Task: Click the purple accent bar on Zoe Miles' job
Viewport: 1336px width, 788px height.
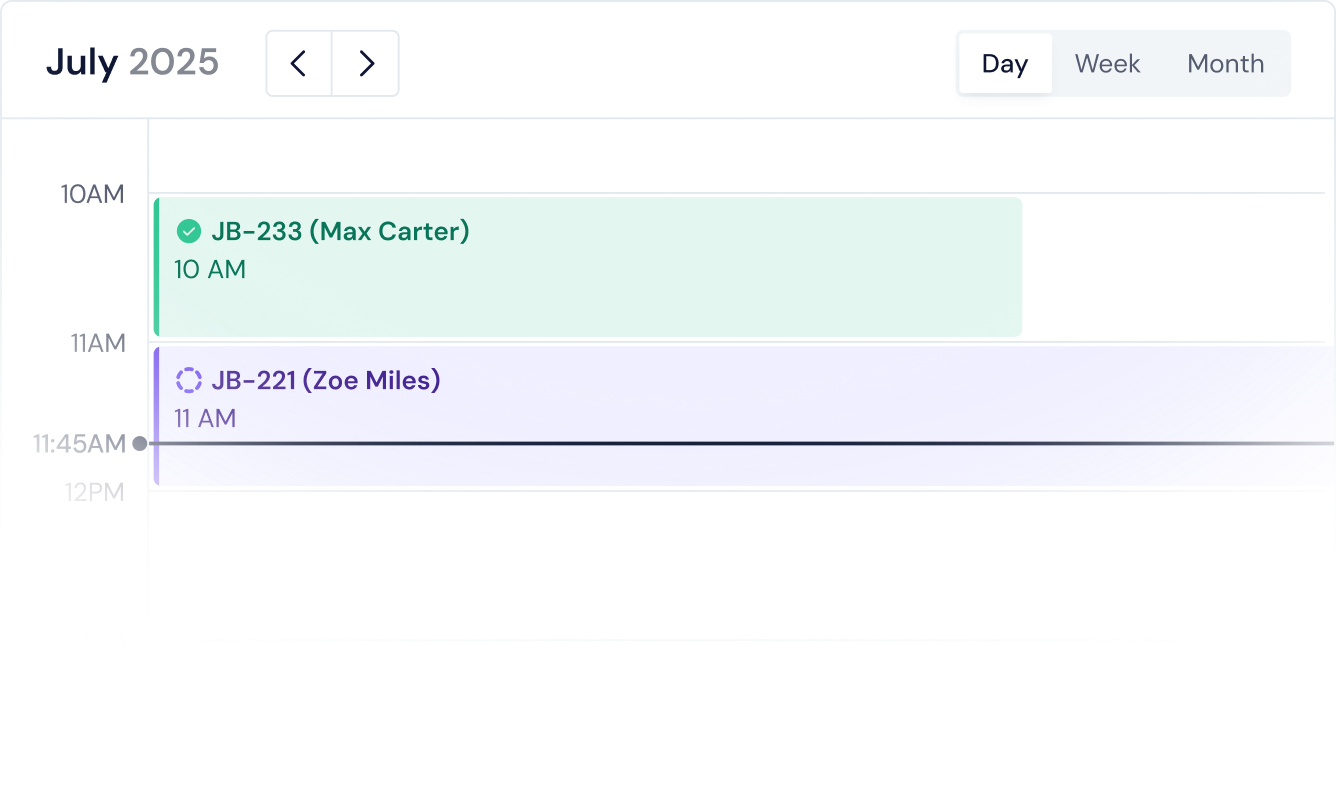Action: click(157, 415)
